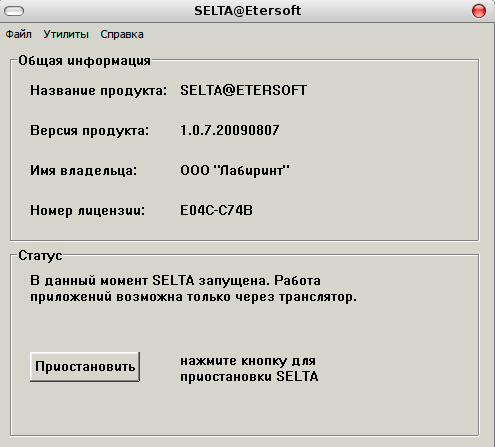Screen dimensions: 495x447
Task: Open the Файл menu
Action: pos(19,34)
